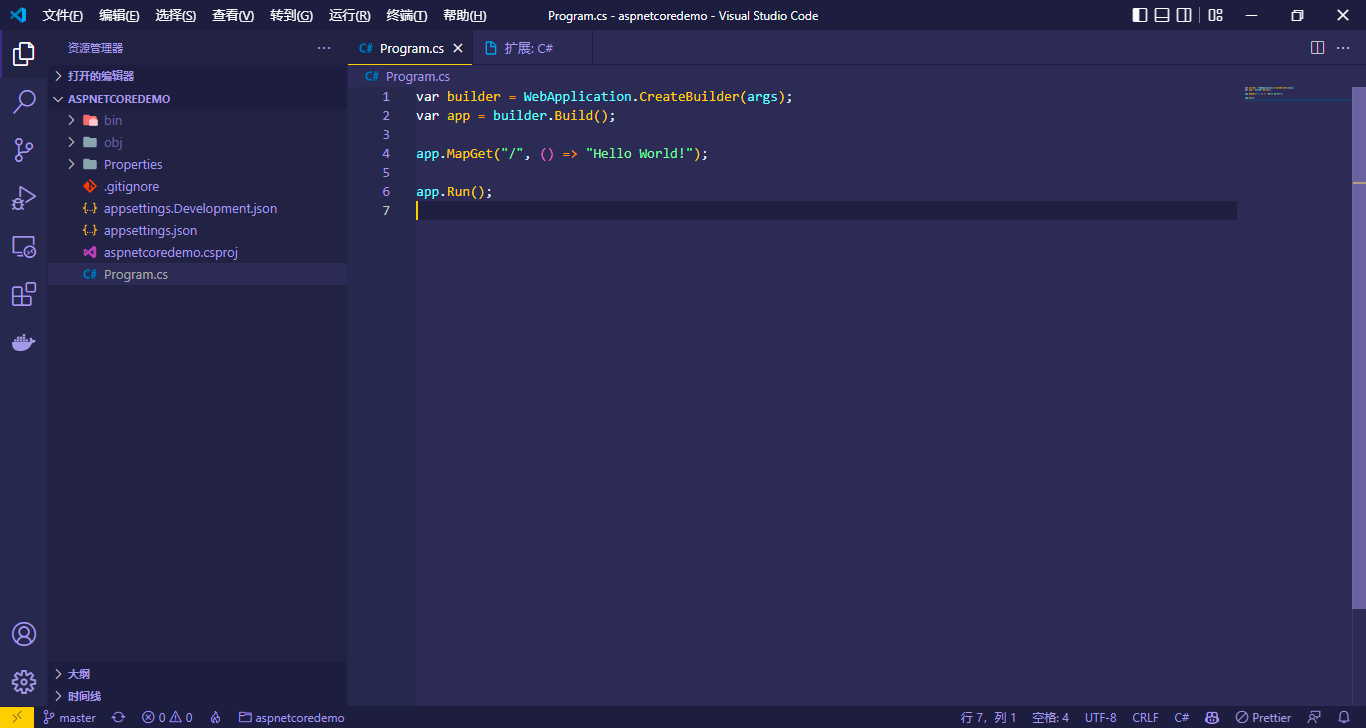Click the editor minimap preview
Screen dimensions: 1366x728
pos(1296,94)
